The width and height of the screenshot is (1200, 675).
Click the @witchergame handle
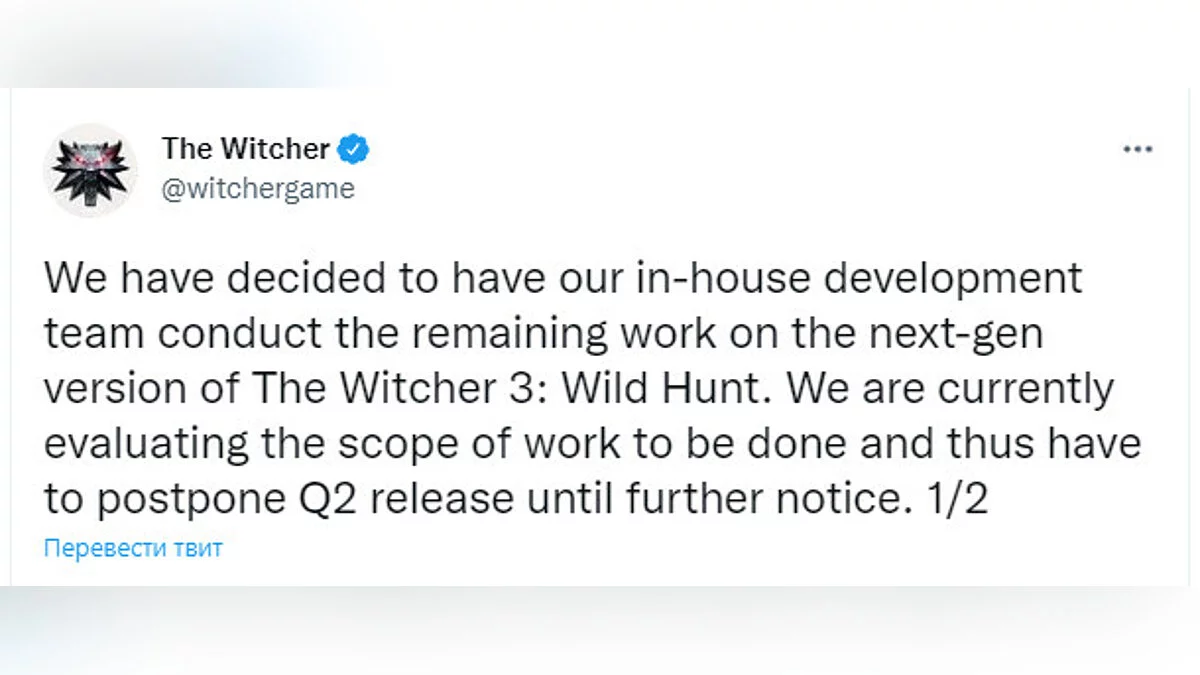coord(258,188)
